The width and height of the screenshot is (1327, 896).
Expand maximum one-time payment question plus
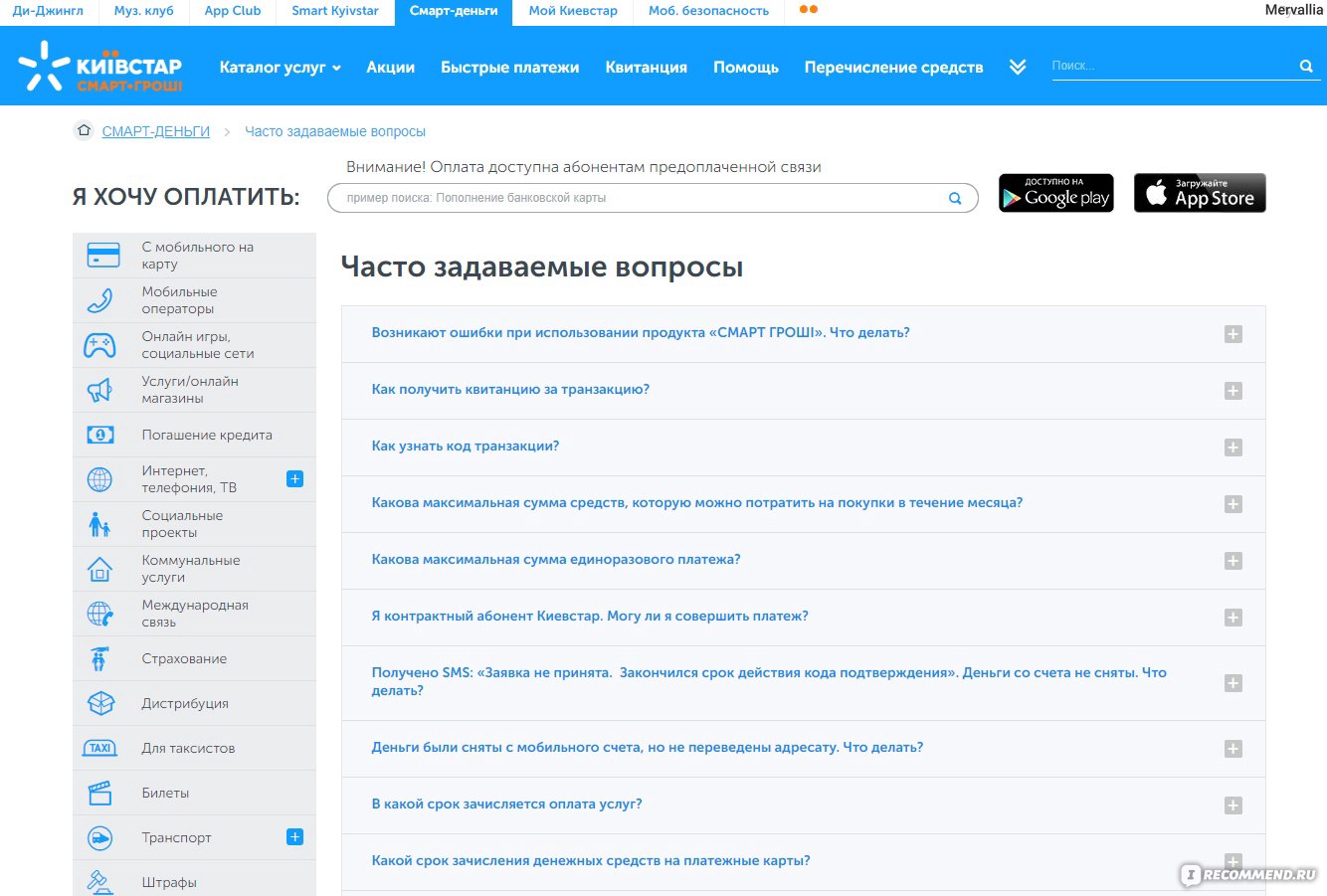point(1232,561)
